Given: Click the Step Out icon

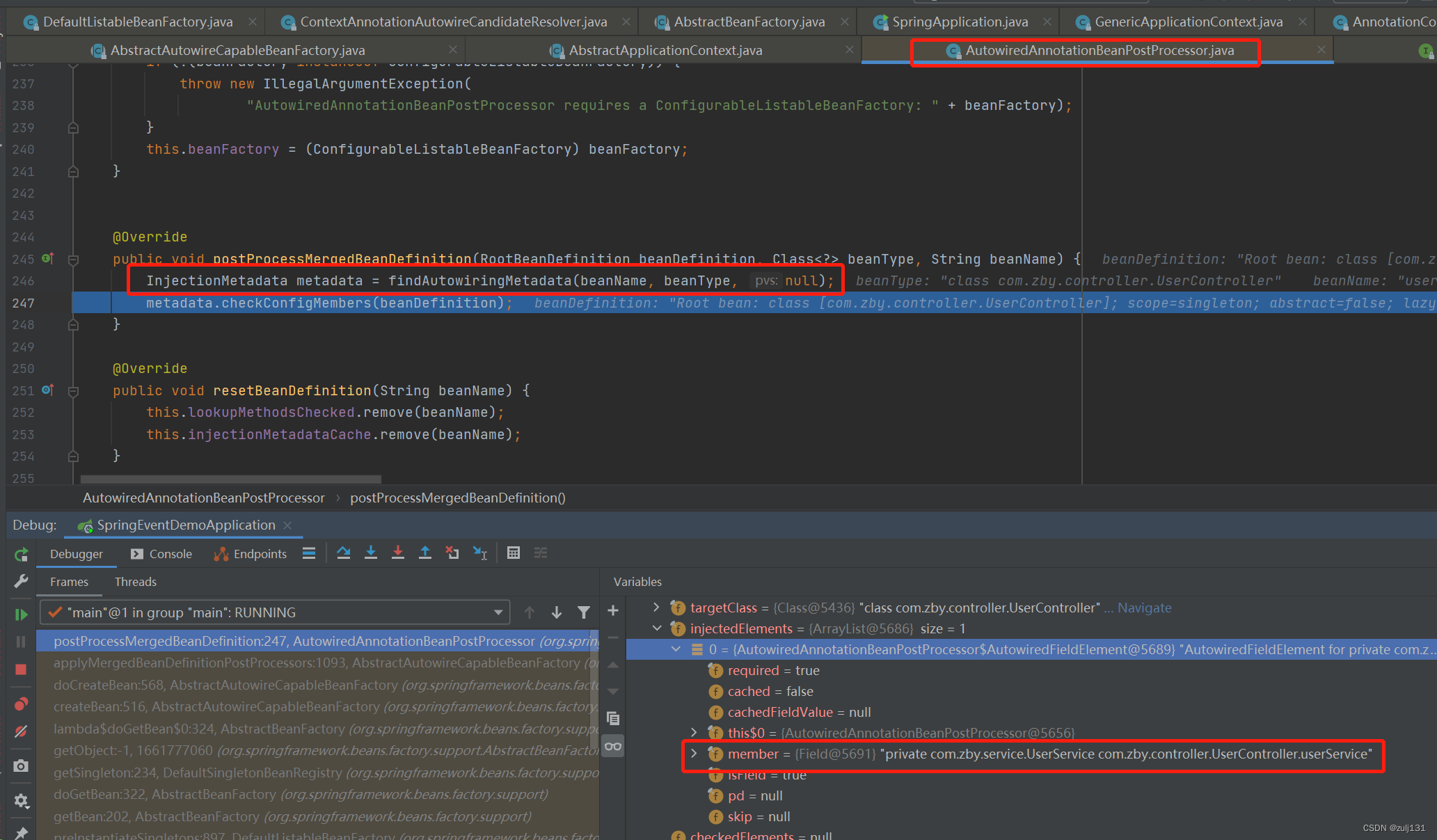Looking at the screenshot, I should pyautogui.click(x=425, y=553).
